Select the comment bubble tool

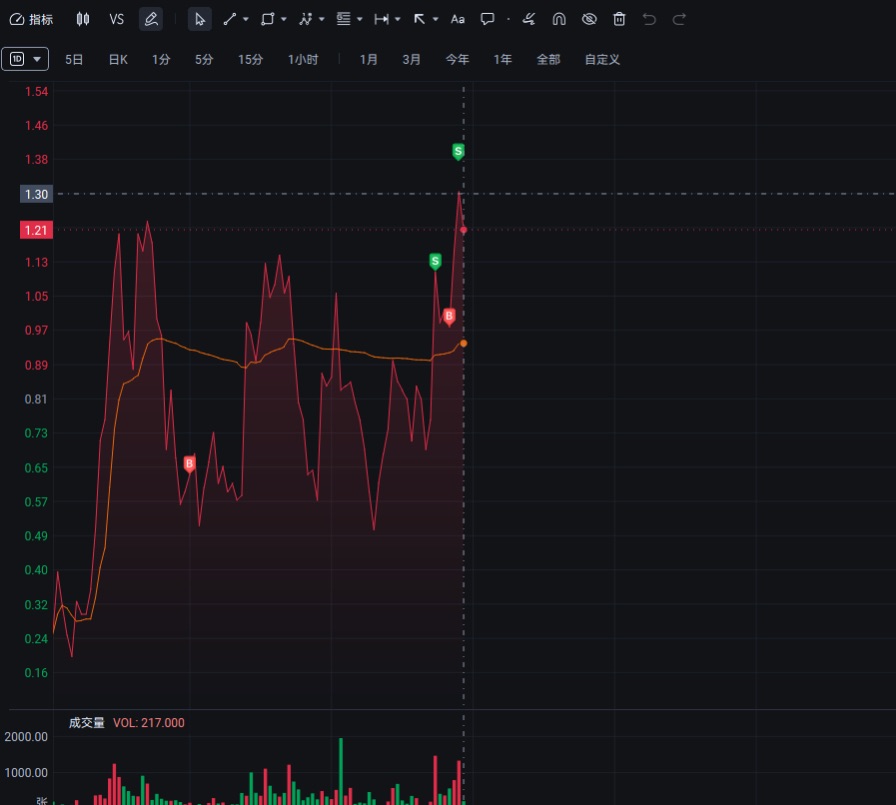[x=487, y=19]
